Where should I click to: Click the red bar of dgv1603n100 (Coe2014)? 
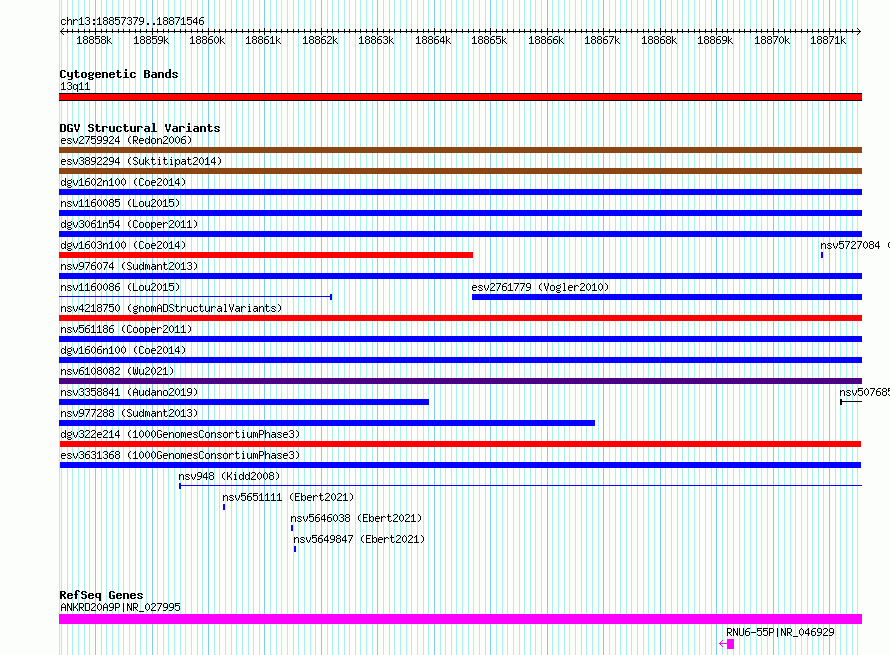point(266,255)
